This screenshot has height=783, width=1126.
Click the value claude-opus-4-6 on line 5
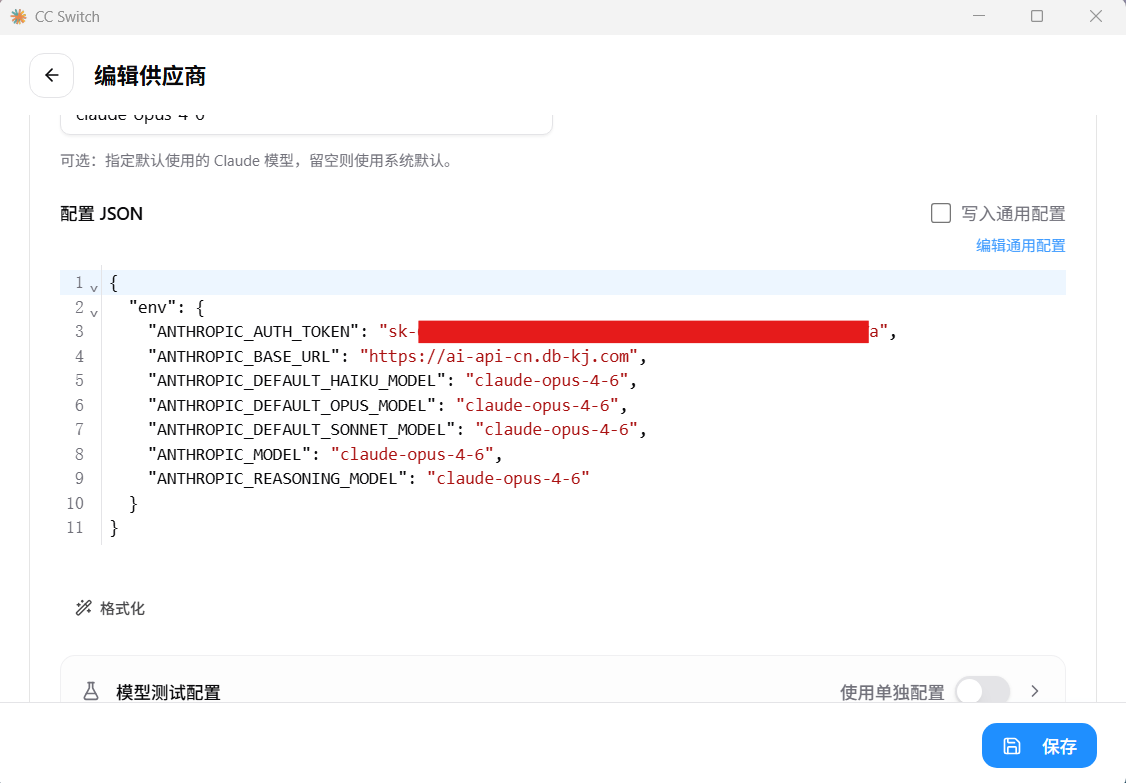pos(546,381)
